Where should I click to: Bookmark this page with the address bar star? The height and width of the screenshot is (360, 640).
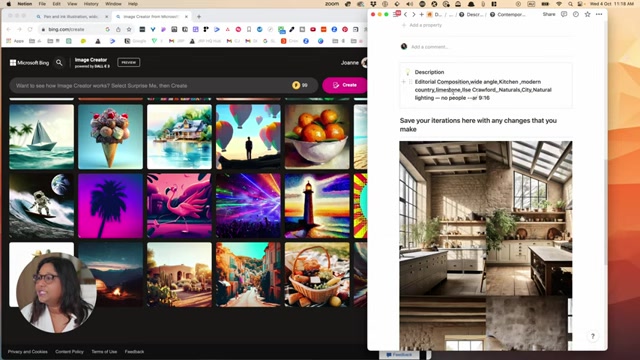[x=129, y=29]
